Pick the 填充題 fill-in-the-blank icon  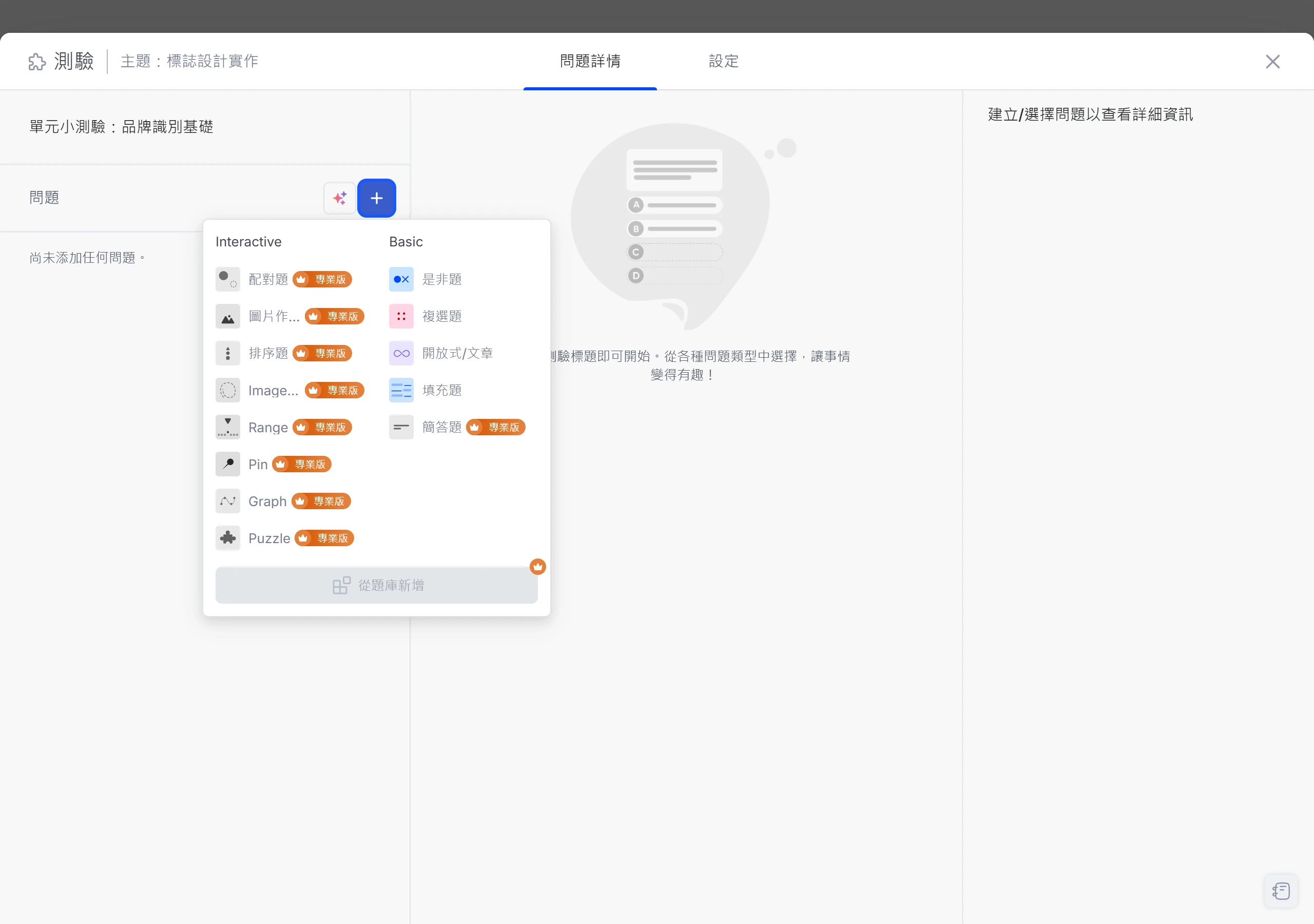(401, 391)
